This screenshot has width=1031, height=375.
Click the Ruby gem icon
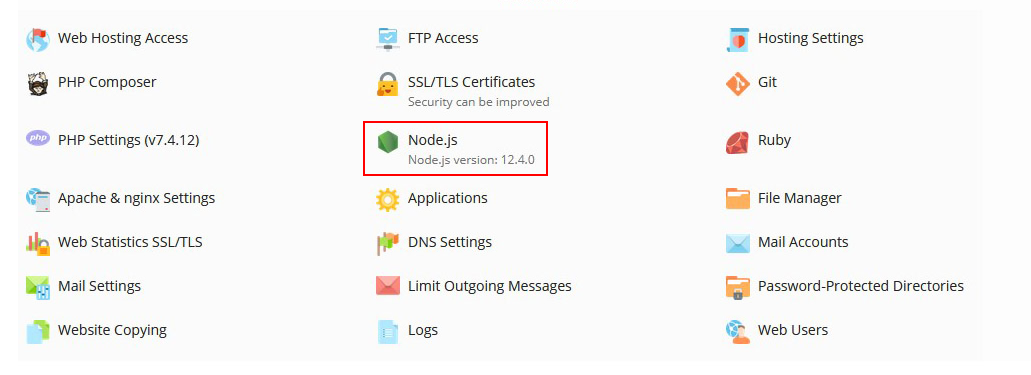tap(738, 142)
